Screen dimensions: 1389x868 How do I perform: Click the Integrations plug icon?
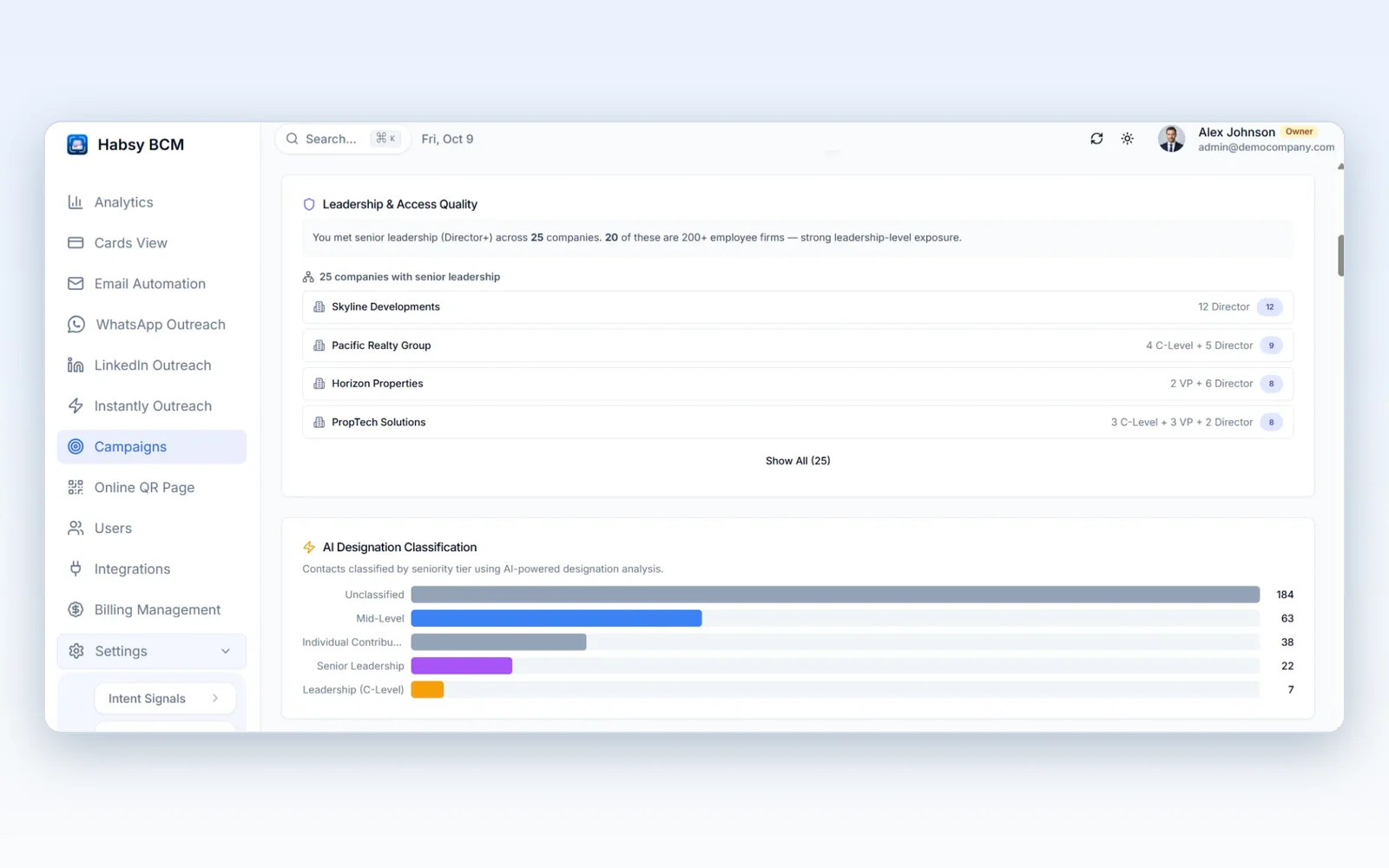pyautogui.click(x=76, y=569)
